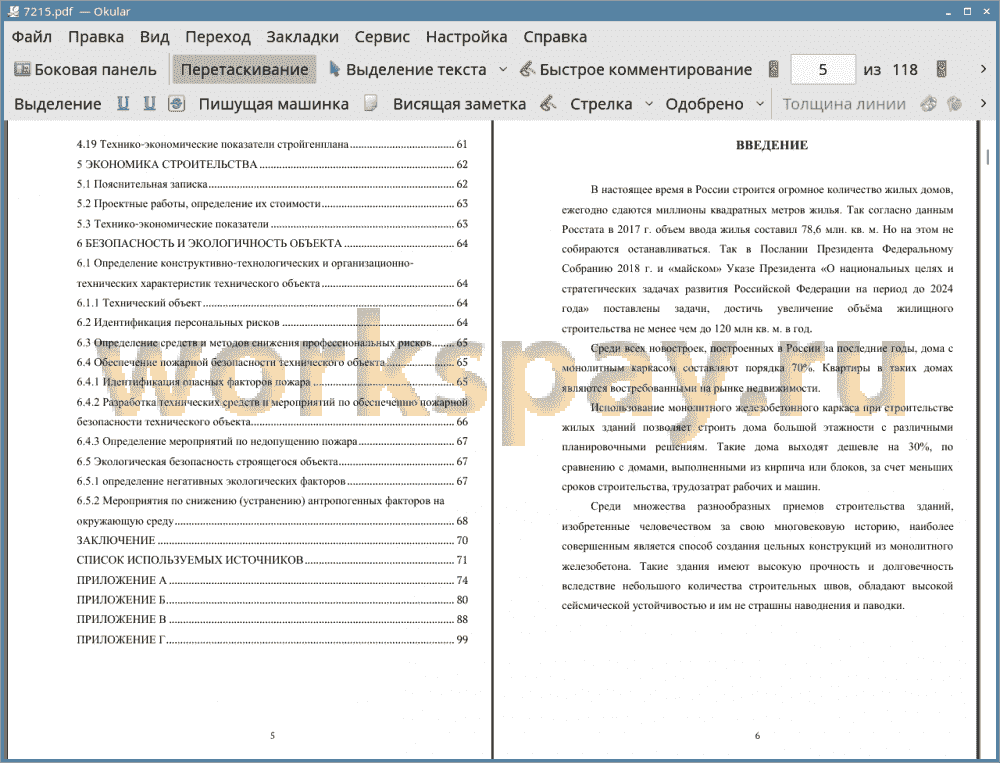Click paragraph starting 'Среди множества разнообразных приемов'
The image size is (1000, 763).
(757, 556)
